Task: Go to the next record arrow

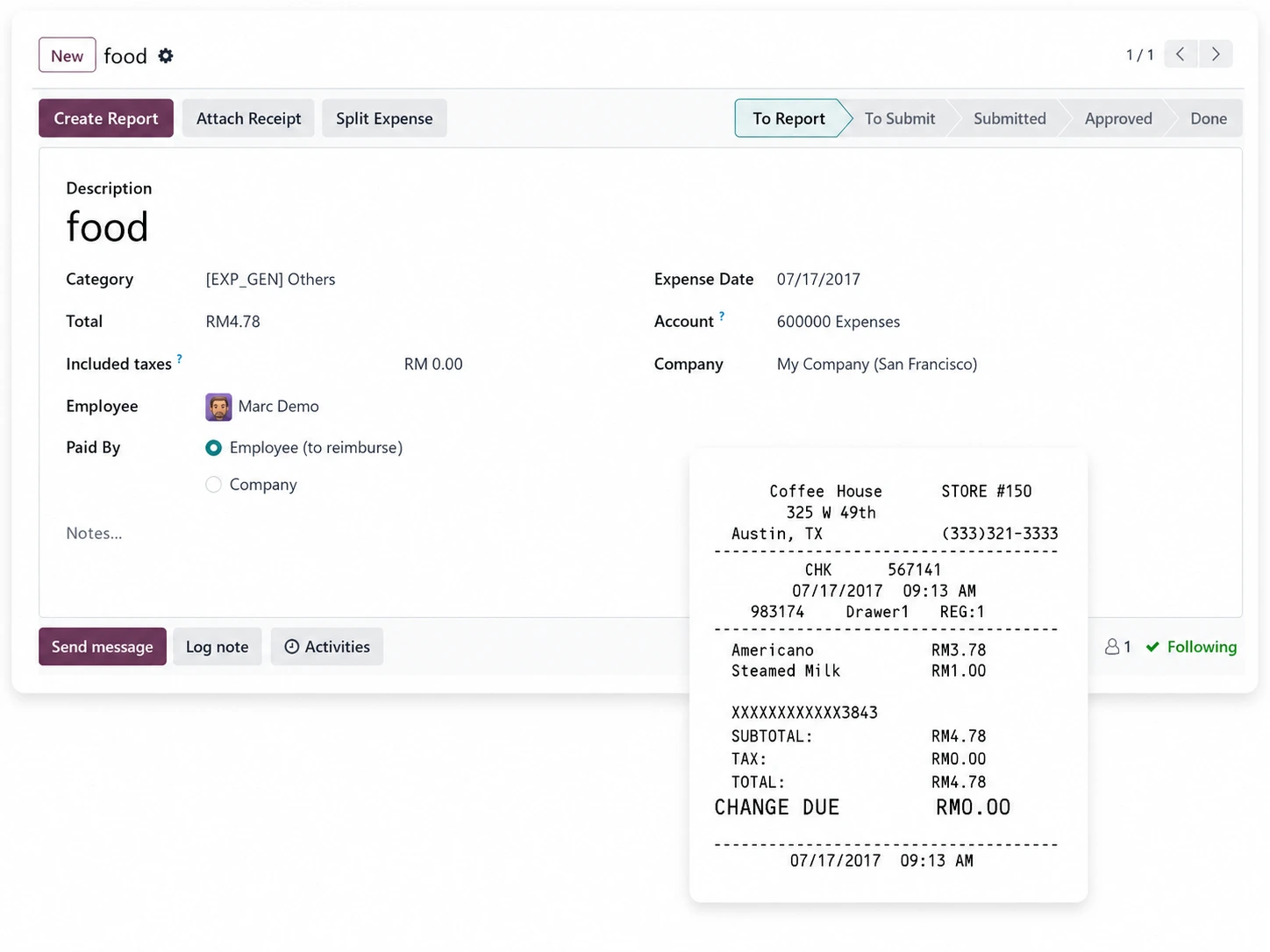Action: click(x=1216, y=54)
